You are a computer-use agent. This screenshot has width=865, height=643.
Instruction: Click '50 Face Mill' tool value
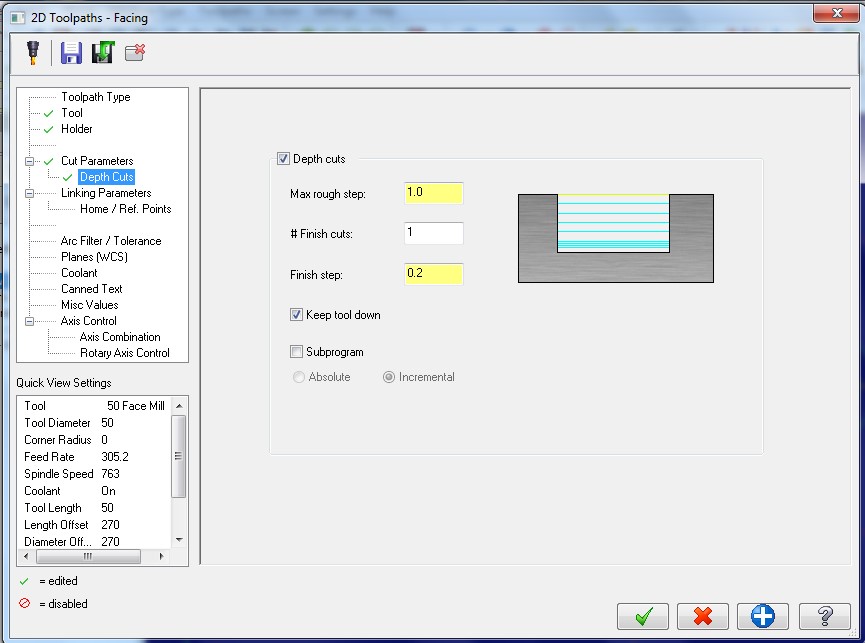click(136, 406)
